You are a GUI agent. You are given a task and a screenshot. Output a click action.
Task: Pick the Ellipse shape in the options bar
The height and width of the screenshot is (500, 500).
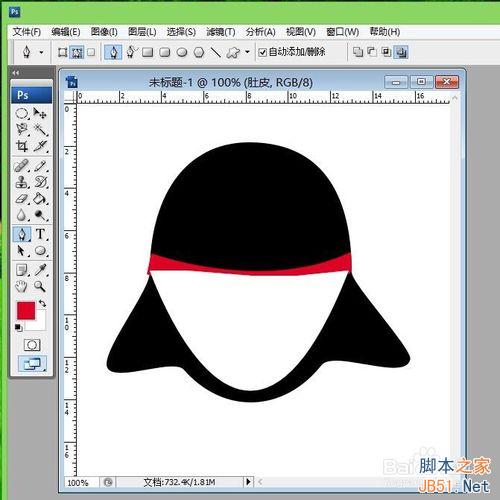pyautogui.click(x=182, y=52)
